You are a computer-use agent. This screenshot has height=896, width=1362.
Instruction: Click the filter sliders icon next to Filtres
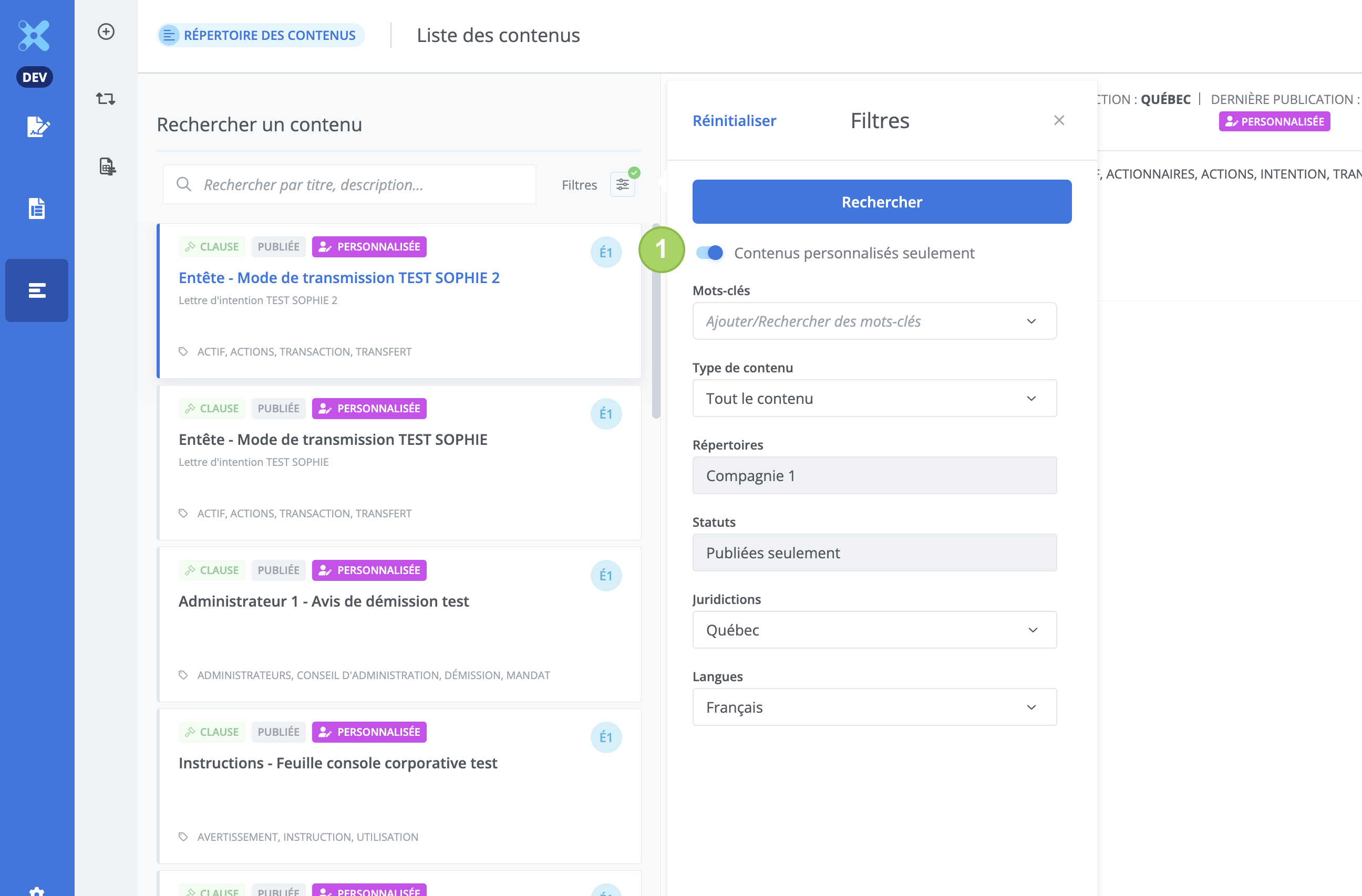click(x=622, y=185)
